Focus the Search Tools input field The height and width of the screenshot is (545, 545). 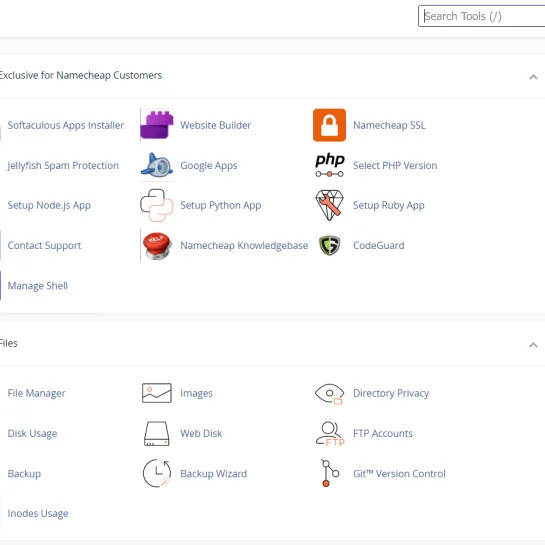pos(481,16)
